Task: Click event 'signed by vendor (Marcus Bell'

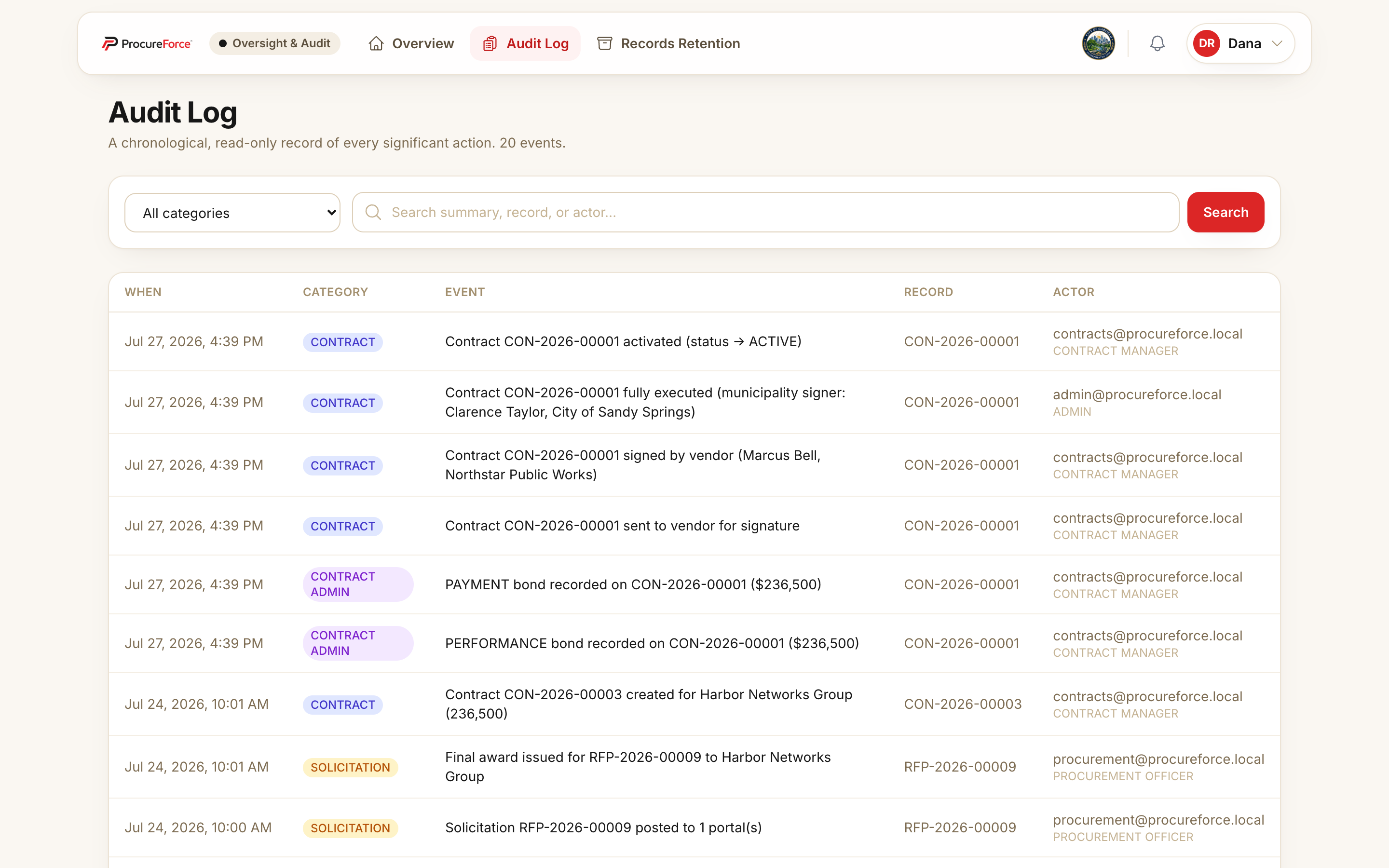Action: (632, 465)
